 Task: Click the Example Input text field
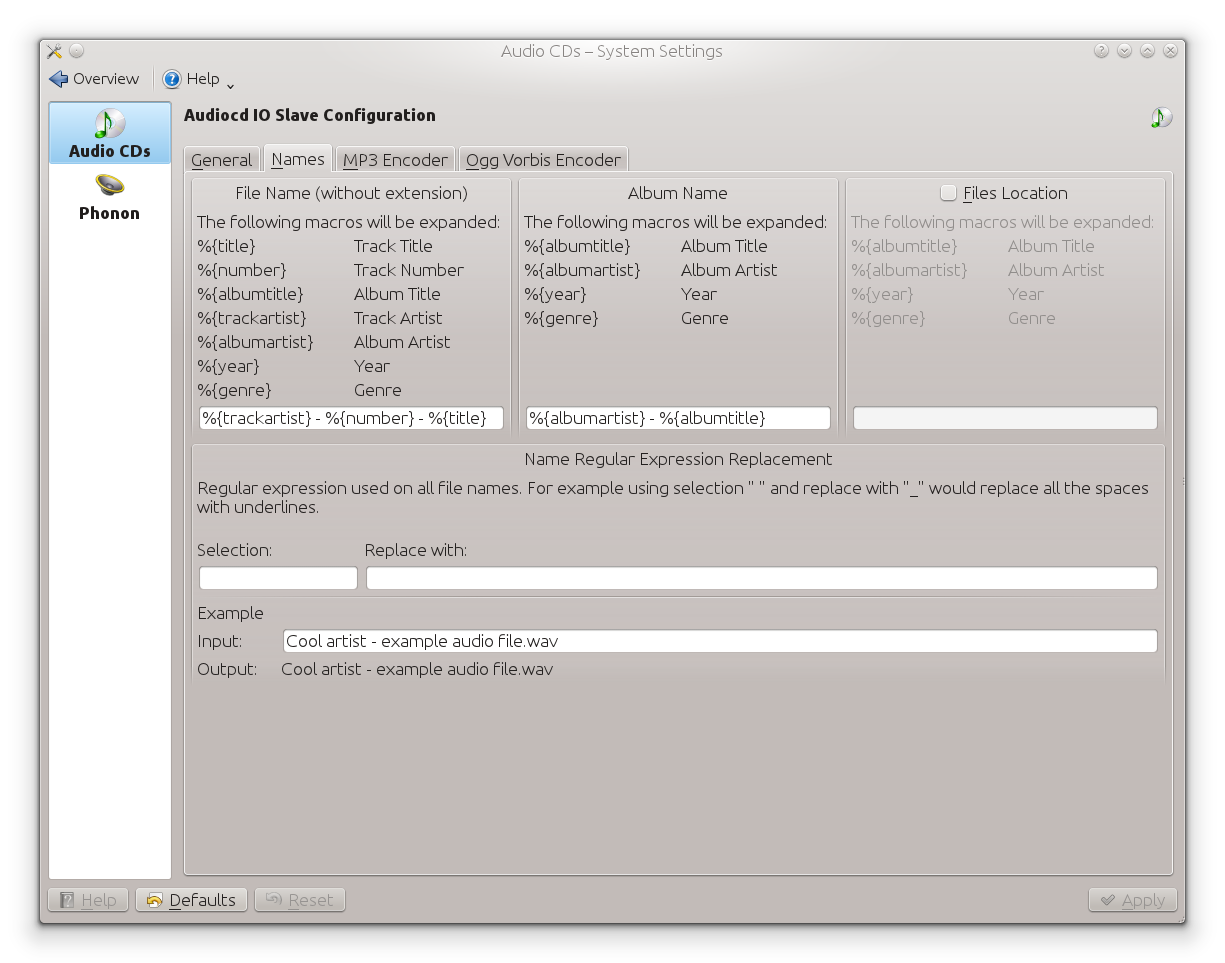pyautogui.click(x=720, y=641)
